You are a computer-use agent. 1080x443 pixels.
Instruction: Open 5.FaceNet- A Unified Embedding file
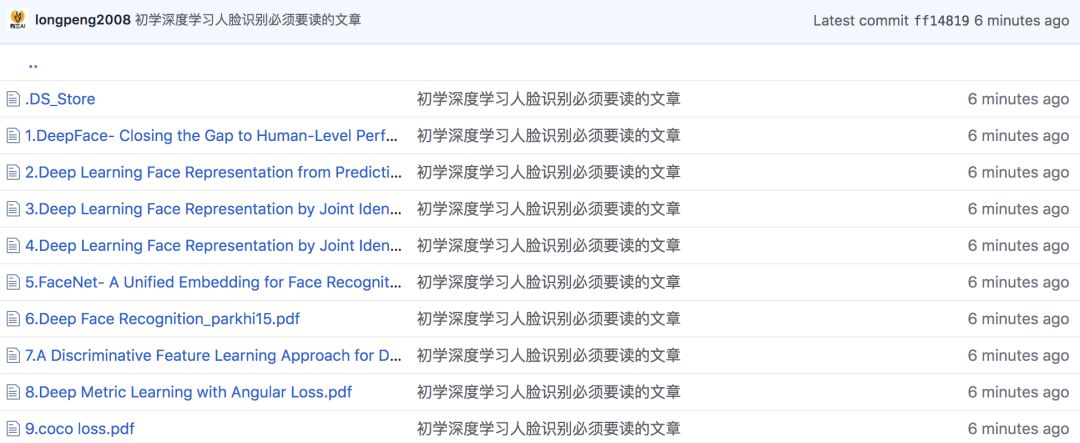point(214,282)
